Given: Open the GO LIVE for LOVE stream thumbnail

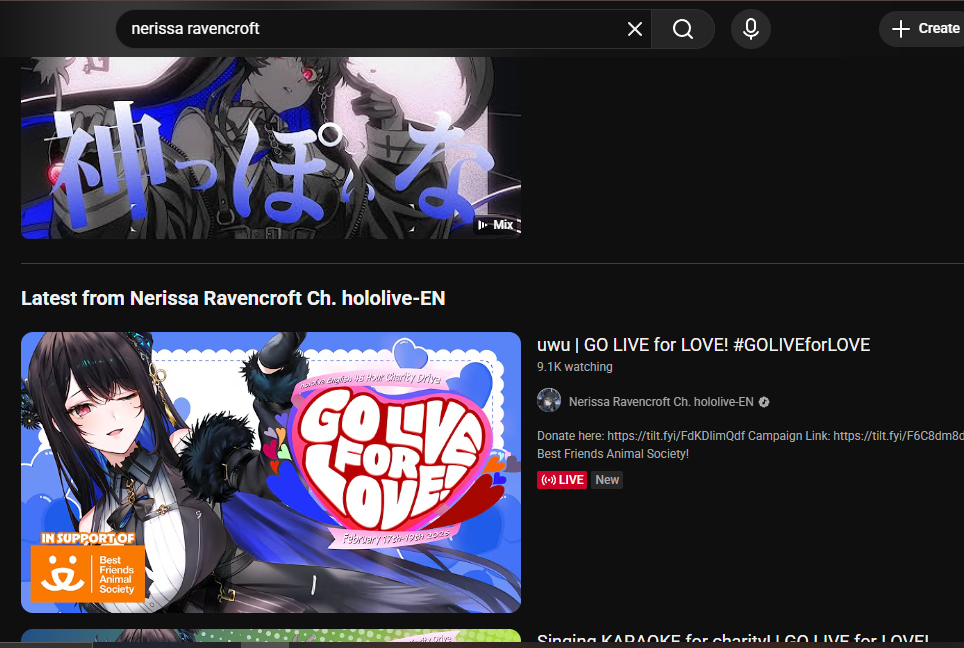Looking at the screenshot, I should pos(271,472).
